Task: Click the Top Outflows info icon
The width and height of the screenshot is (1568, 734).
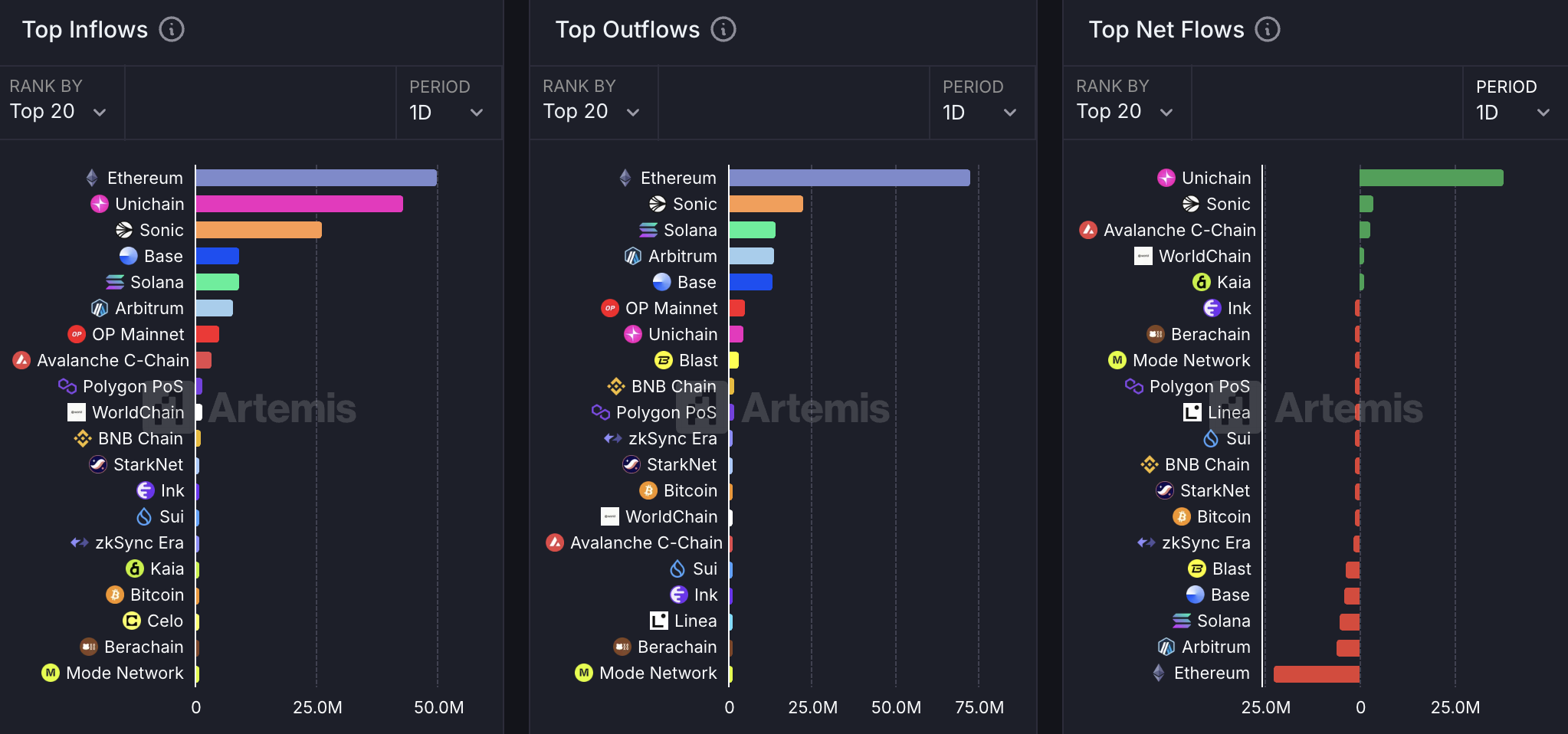Action: click(x=723, y=29)
